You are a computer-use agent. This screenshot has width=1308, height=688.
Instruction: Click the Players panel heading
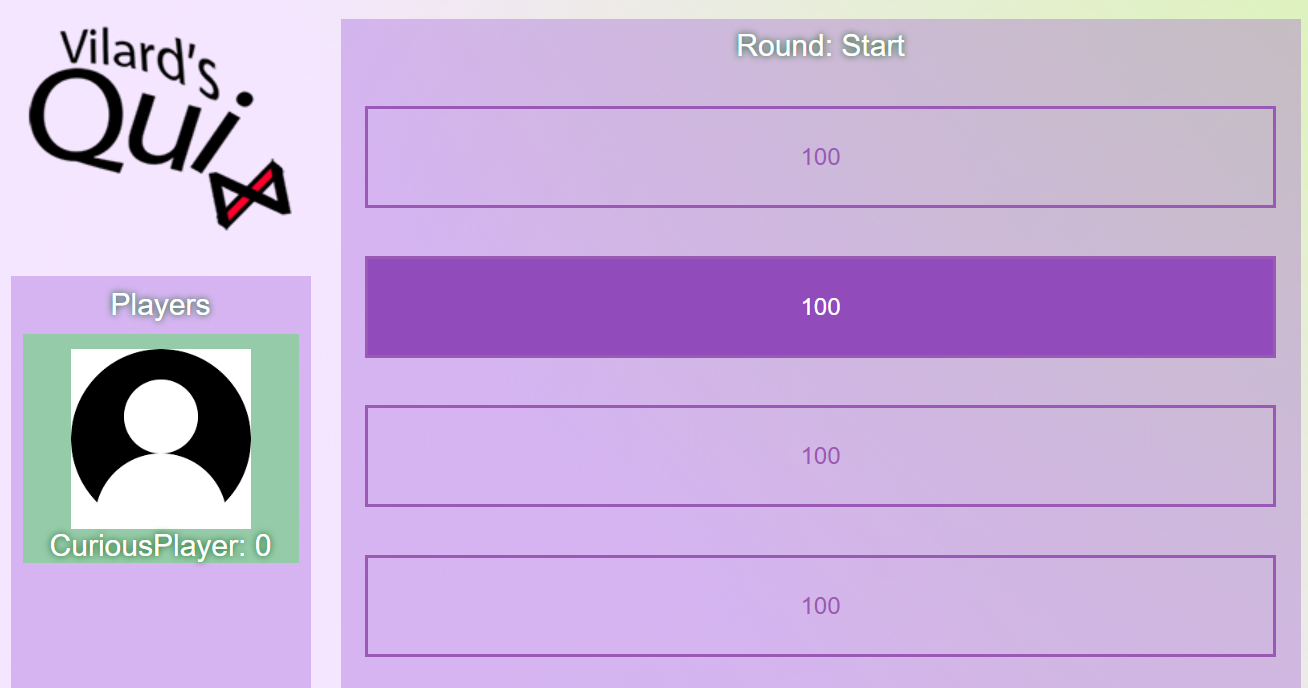(161, 305)
